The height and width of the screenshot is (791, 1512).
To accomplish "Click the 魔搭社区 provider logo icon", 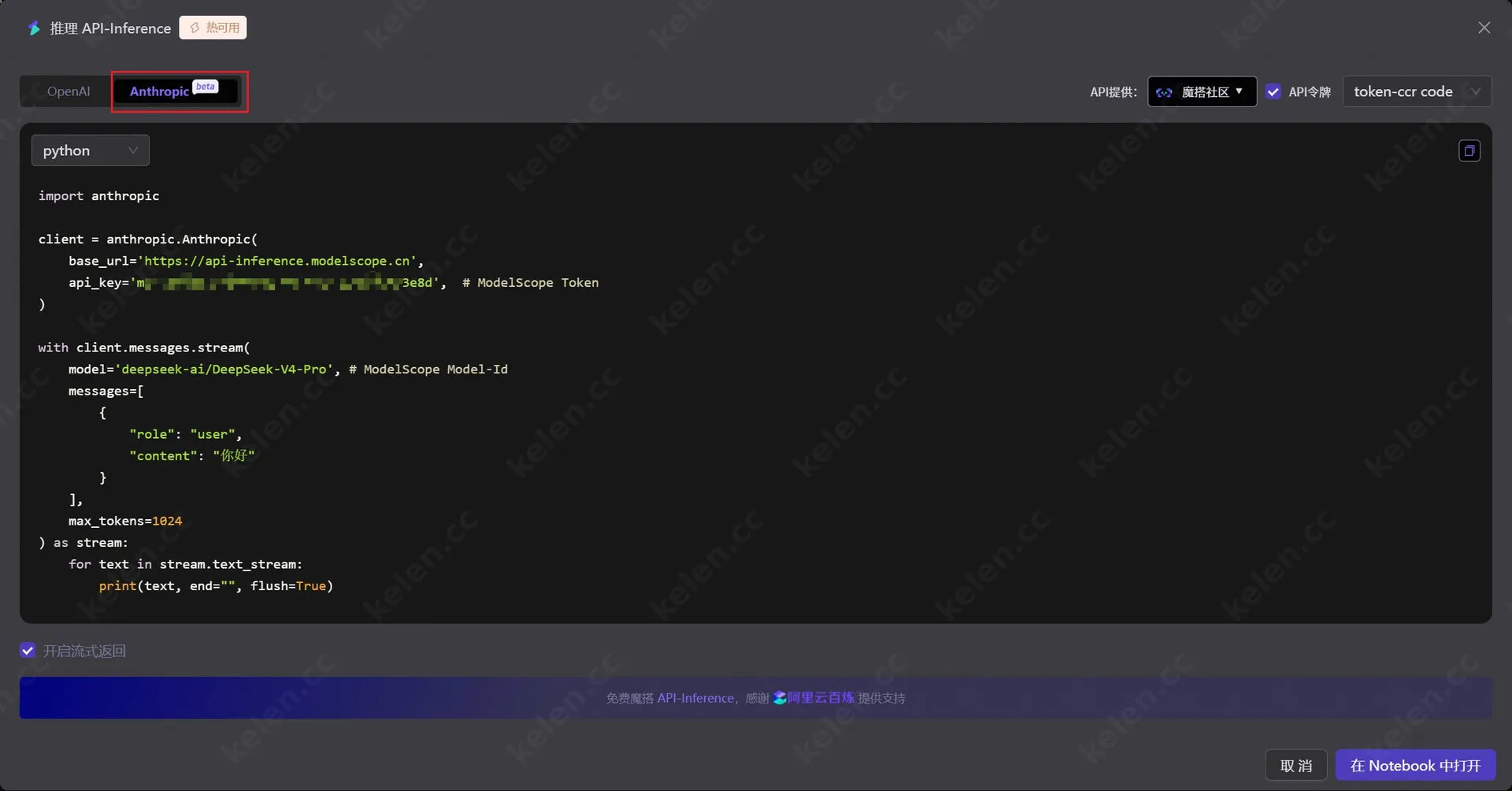I will pyautogui.click(x=1164, y=92).
